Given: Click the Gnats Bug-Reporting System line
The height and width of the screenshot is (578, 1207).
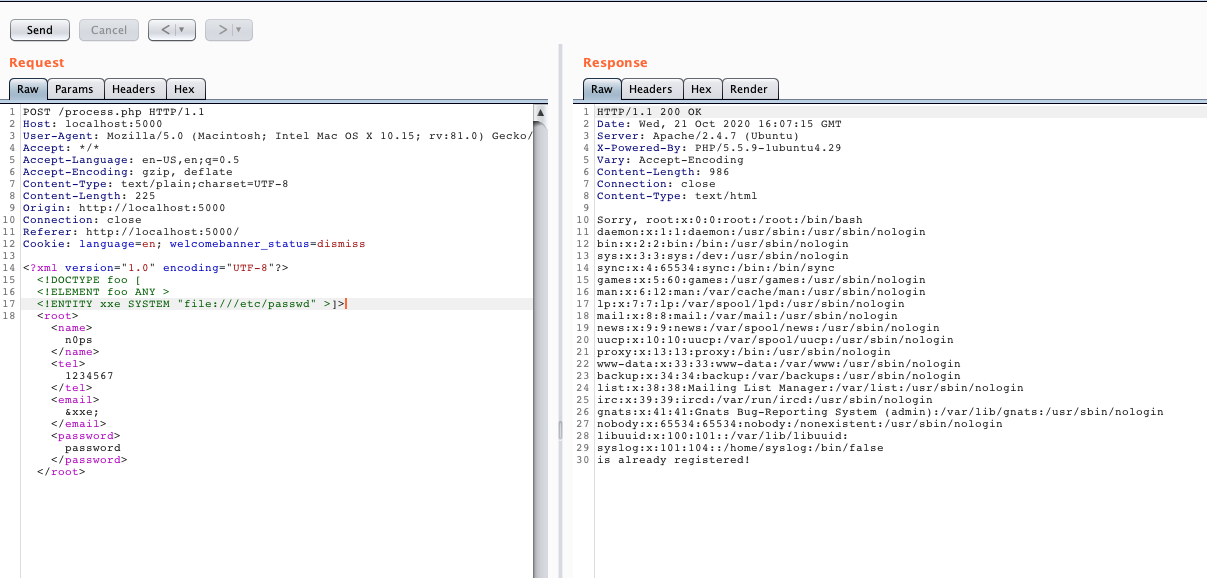Looking at the screenshot, I should [880, 412].
